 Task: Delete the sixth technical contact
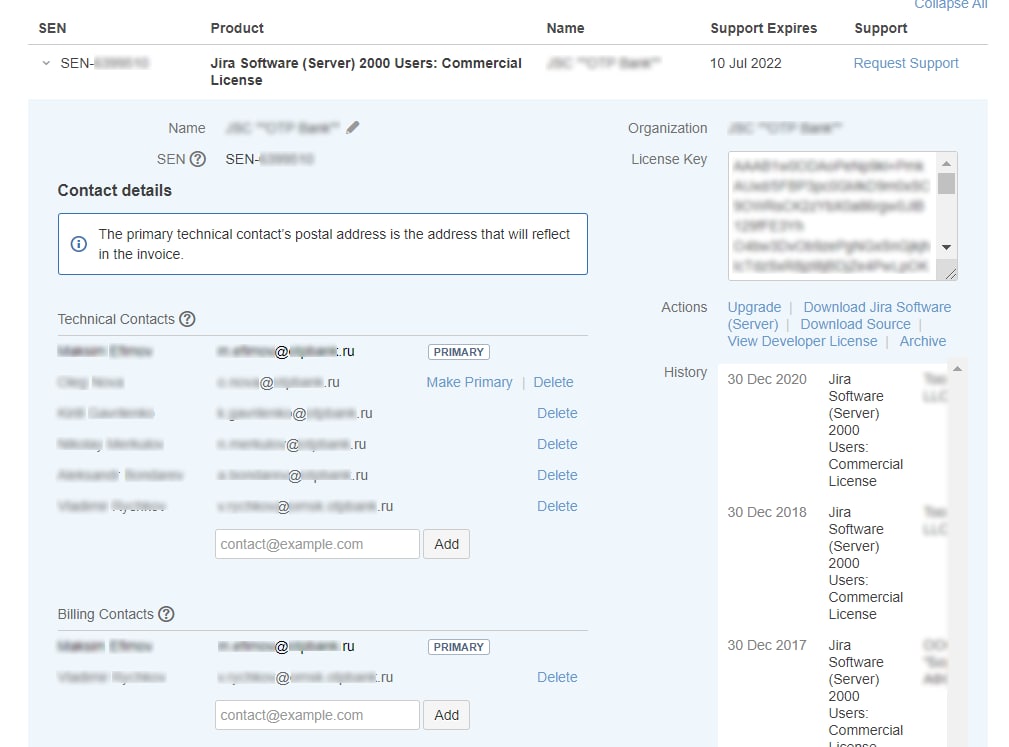click(x=557, y=506)
